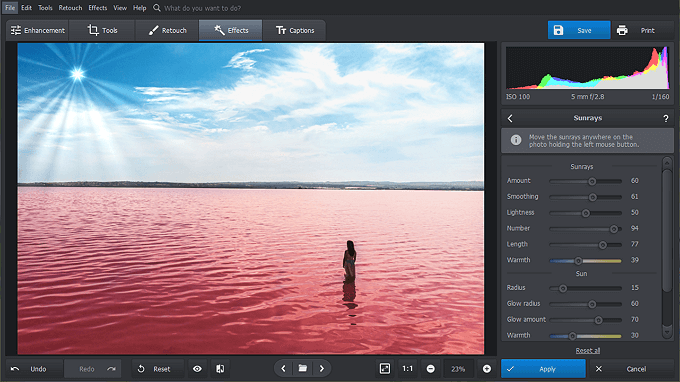The height and width of the screenshot is (382, 680).
Task: Cancel the Sunrays effect
Action: click(x=631, y=369)
